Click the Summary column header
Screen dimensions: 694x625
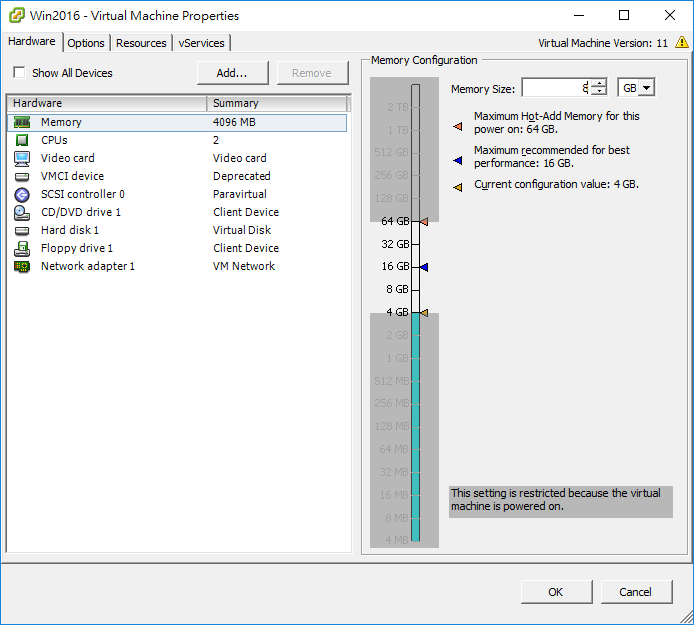click(277, 103)
